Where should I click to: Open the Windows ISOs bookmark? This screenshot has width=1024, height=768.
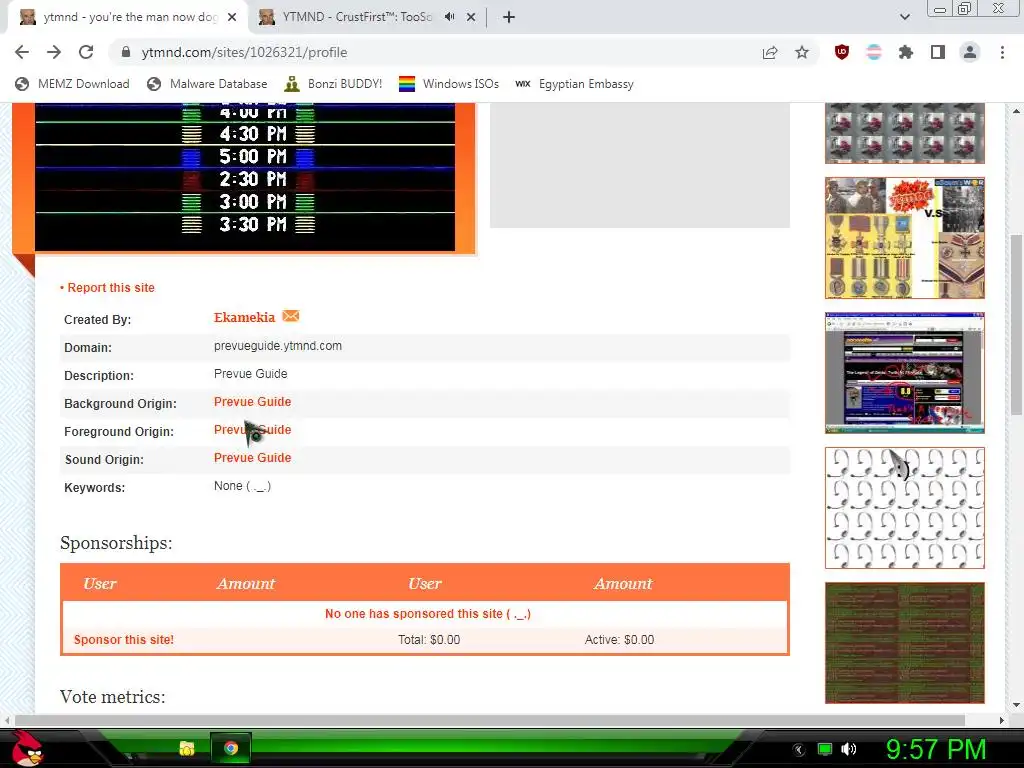point(449,84)
